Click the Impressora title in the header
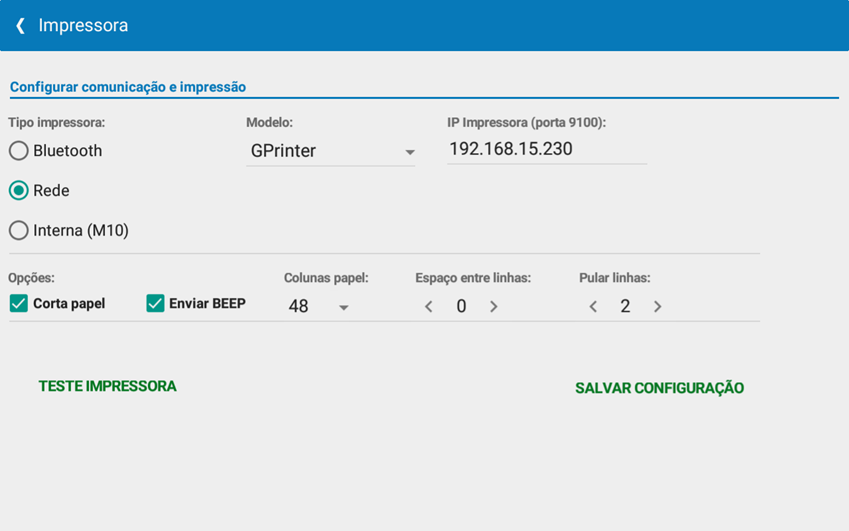The image size is (849, 531). point(83,26)
